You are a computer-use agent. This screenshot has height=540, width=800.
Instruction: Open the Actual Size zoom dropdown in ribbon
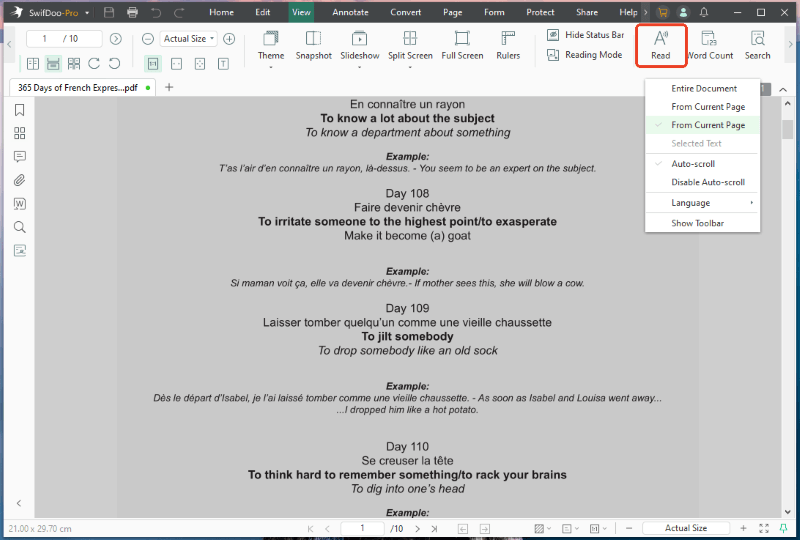coord(189,38)
